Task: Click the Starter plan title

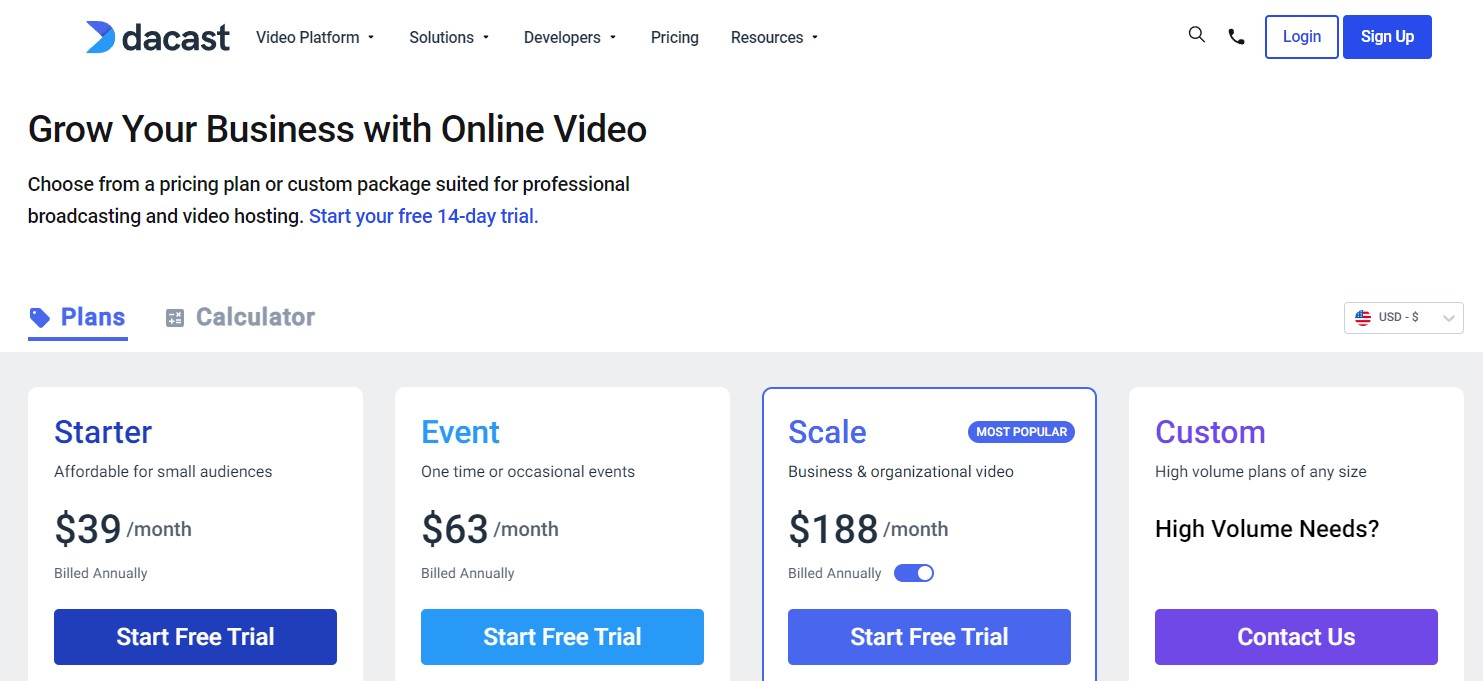Action: [x=103, y=432]
